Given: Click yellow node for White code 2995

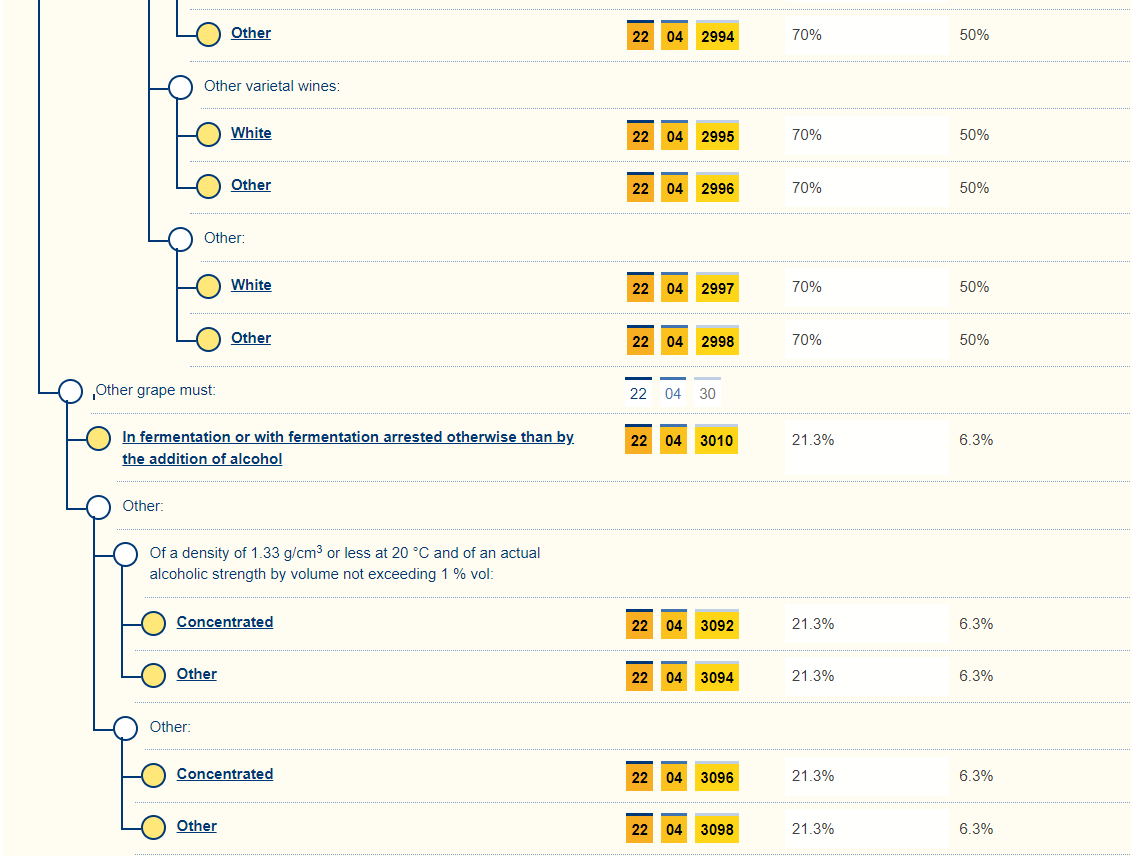Looking at the screenshot, I should (x=208, y=134).
